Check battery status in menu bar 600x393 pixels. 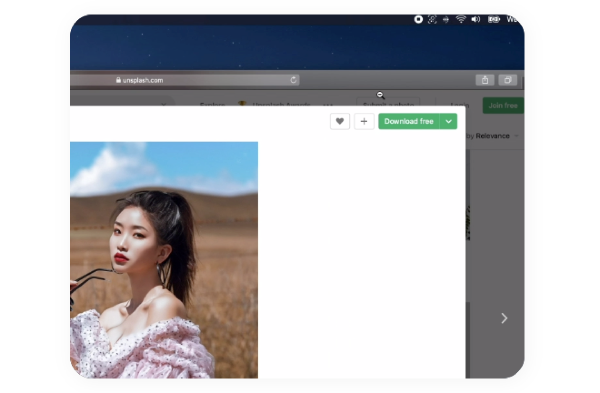click(x=494, y=19)
